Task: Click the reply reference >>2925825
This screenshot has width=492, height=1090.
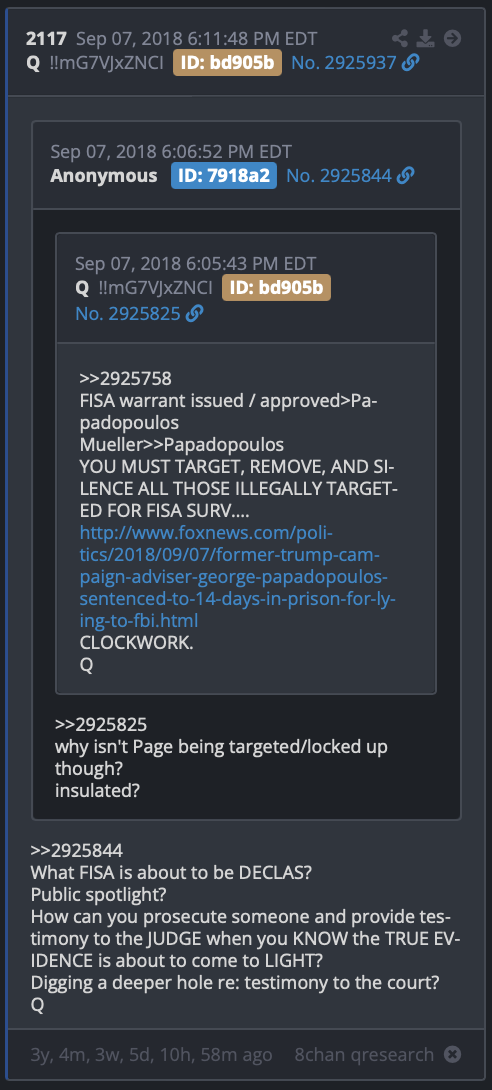Action: point(101,724)
